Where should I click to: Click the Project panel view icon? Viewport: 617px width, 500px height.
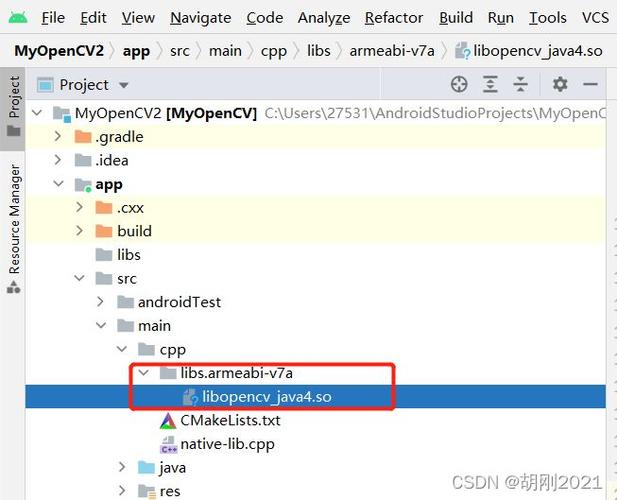tap(45, 85)
